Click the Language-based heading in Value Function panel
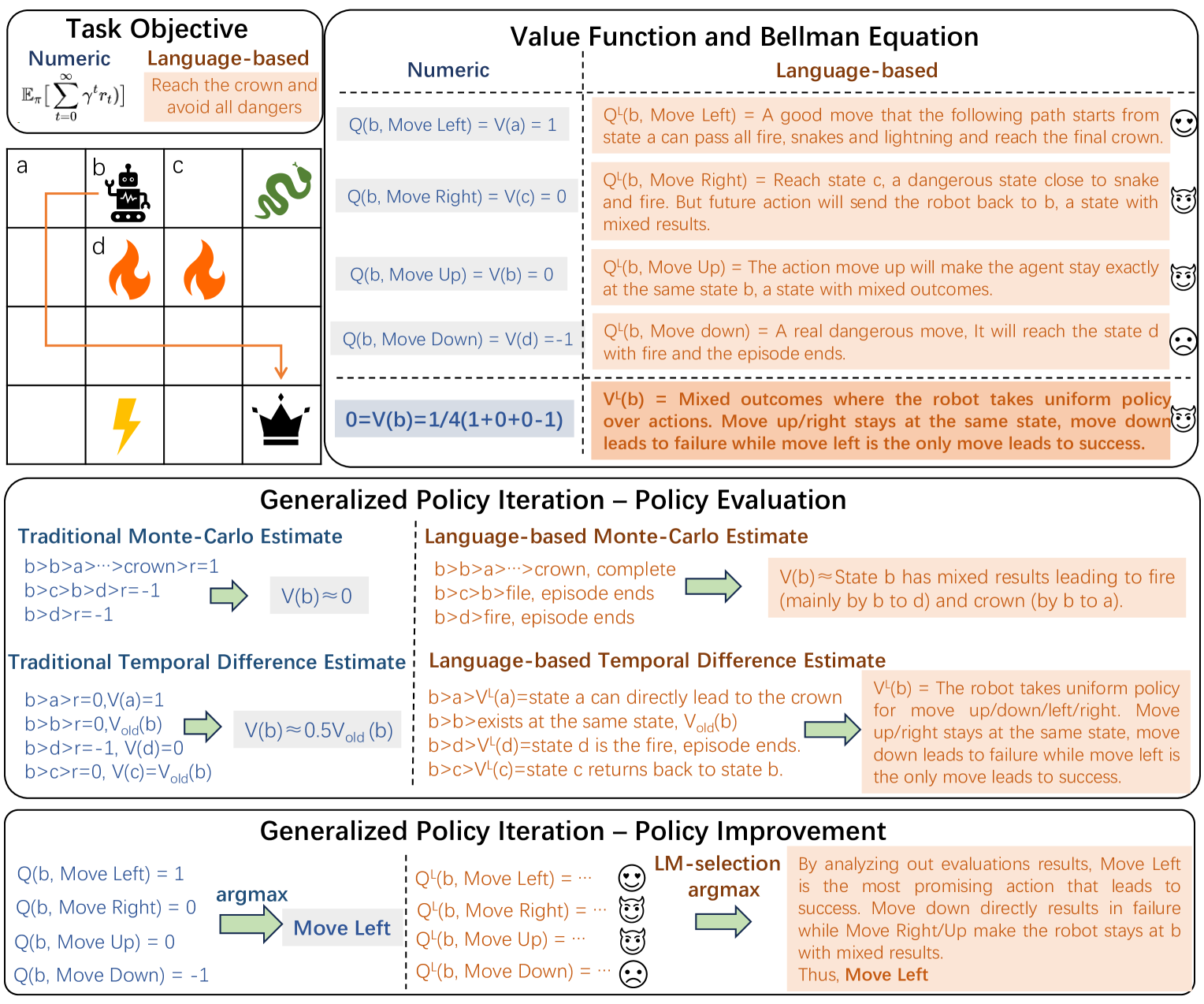This screenshot has width=1204, height=1004. [x=857, y=70]
